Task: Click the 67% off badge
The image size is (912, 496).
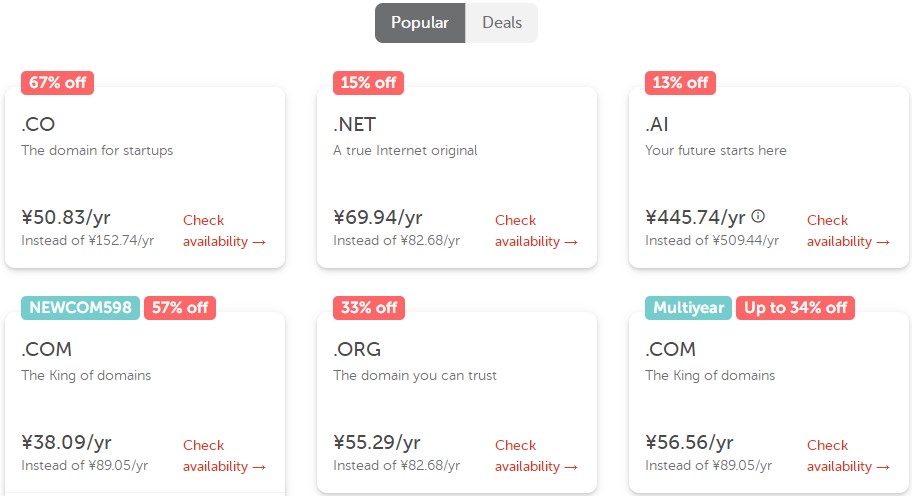Action: point(57,83)
